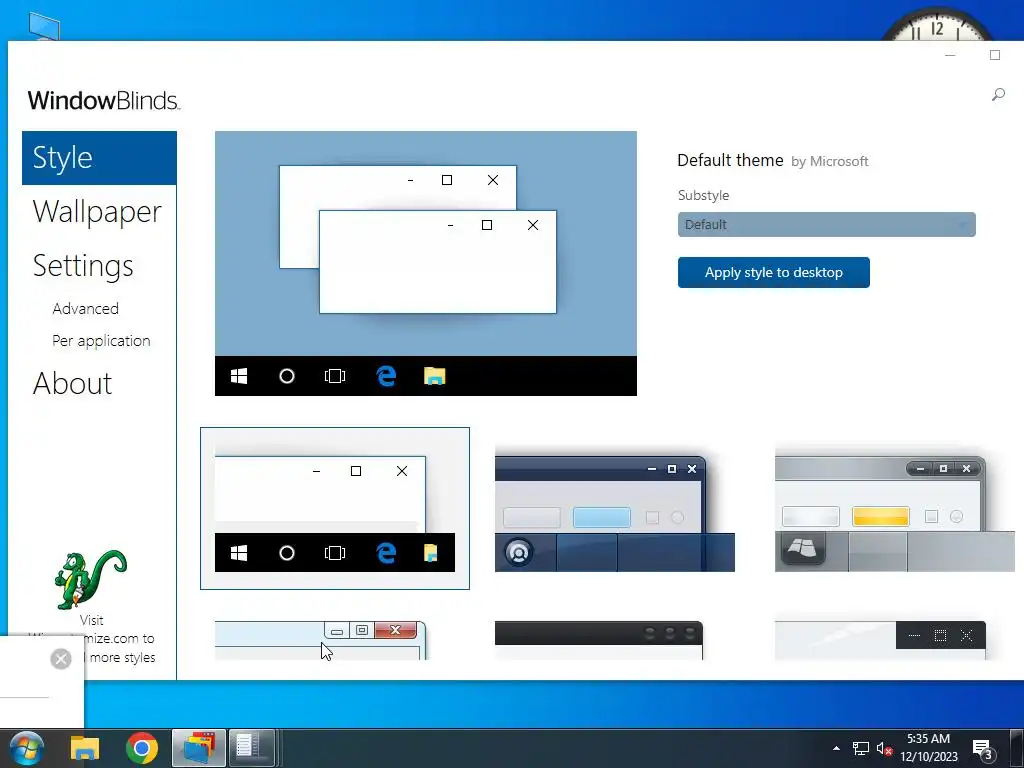Open the clock showing 5:35 AM
The width and height of the screenshot is (1024, 768).
929,748
